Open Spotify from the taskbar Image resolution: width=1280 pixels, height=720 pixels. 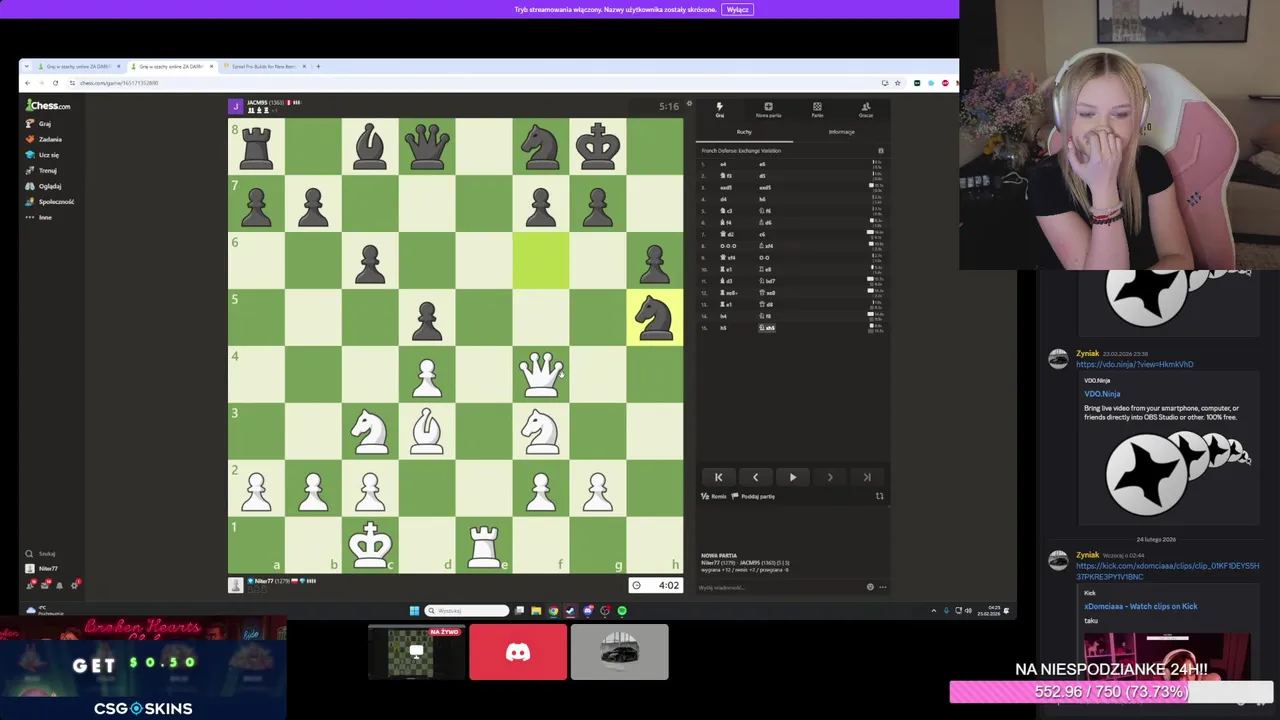click(x=622, y=610)
